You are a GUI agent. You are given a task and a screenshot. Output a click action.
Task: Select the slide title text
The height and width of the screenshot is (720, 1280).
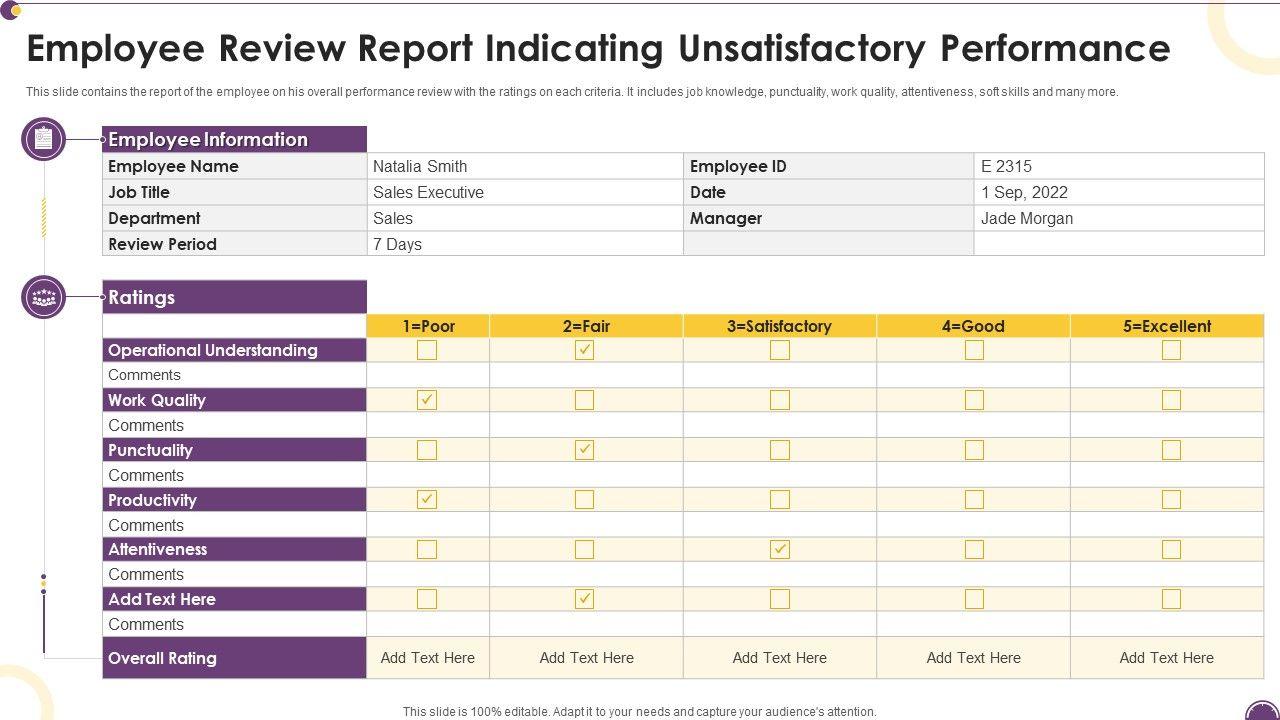(598, 48)
